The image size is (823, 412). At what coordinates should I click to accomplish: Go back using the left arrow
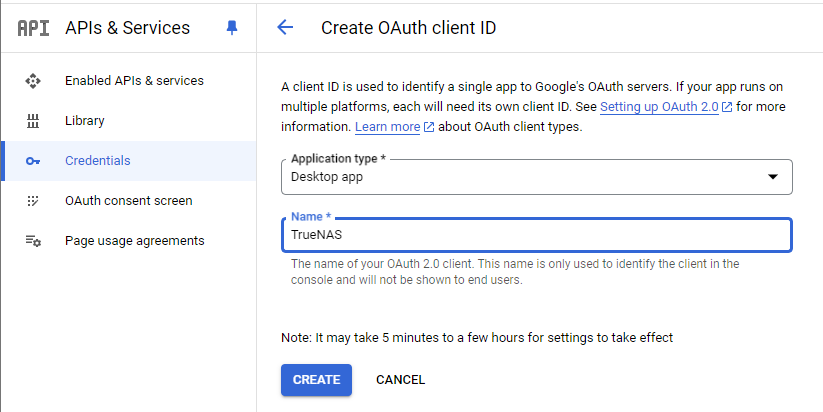(x=285, y=28)
